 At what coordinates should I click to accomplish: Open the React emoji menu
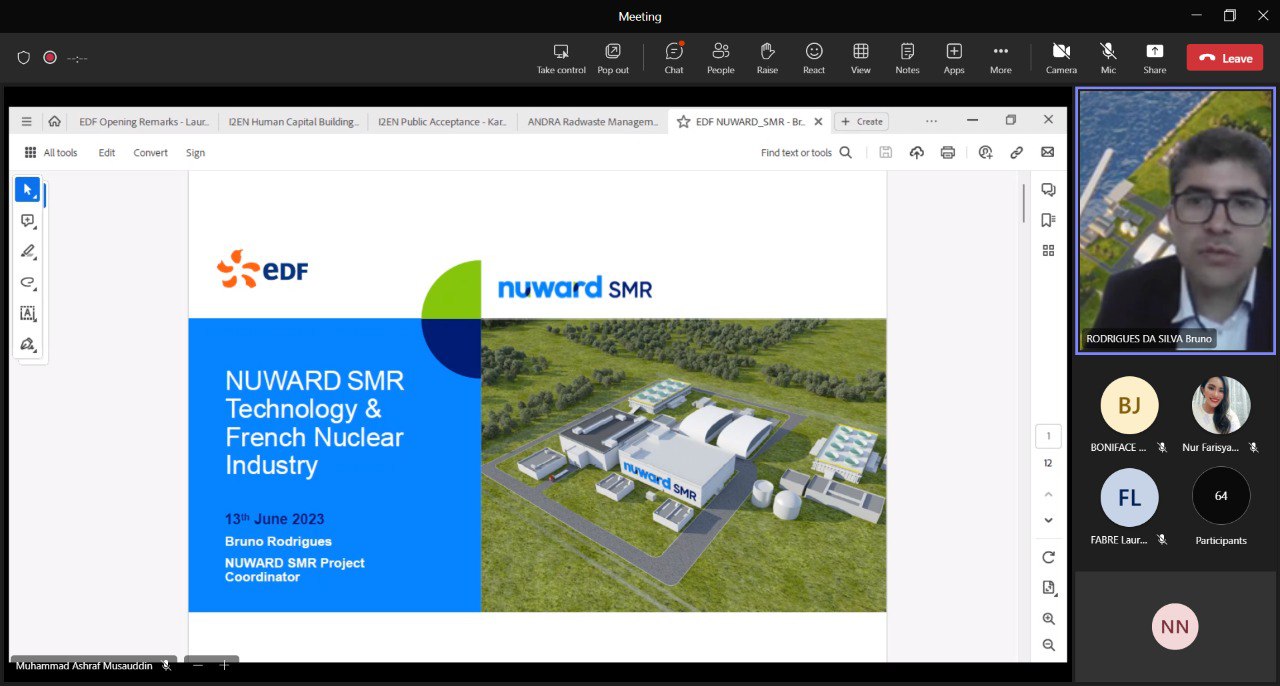tap(814, 52)
